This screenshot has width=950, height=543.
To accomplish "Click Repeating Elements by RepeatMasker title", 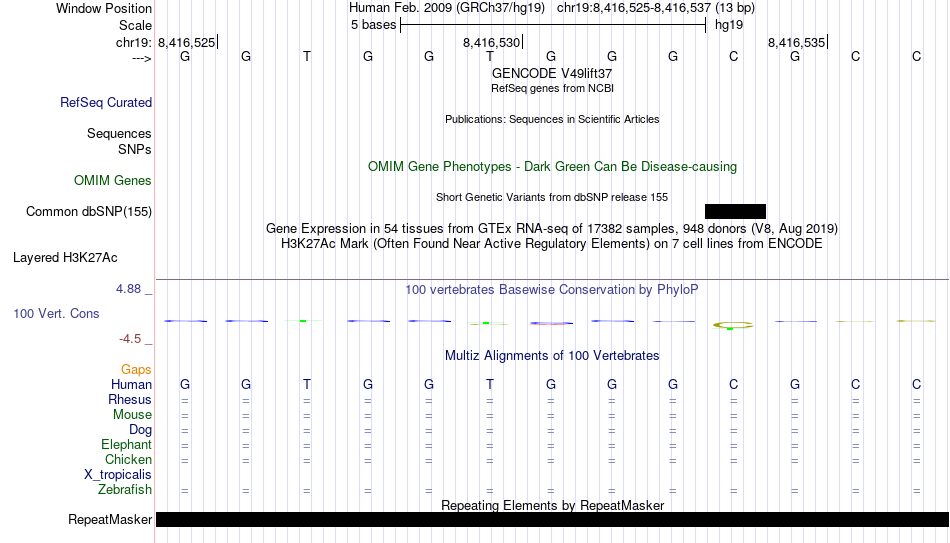I will [x=553, y=505].
